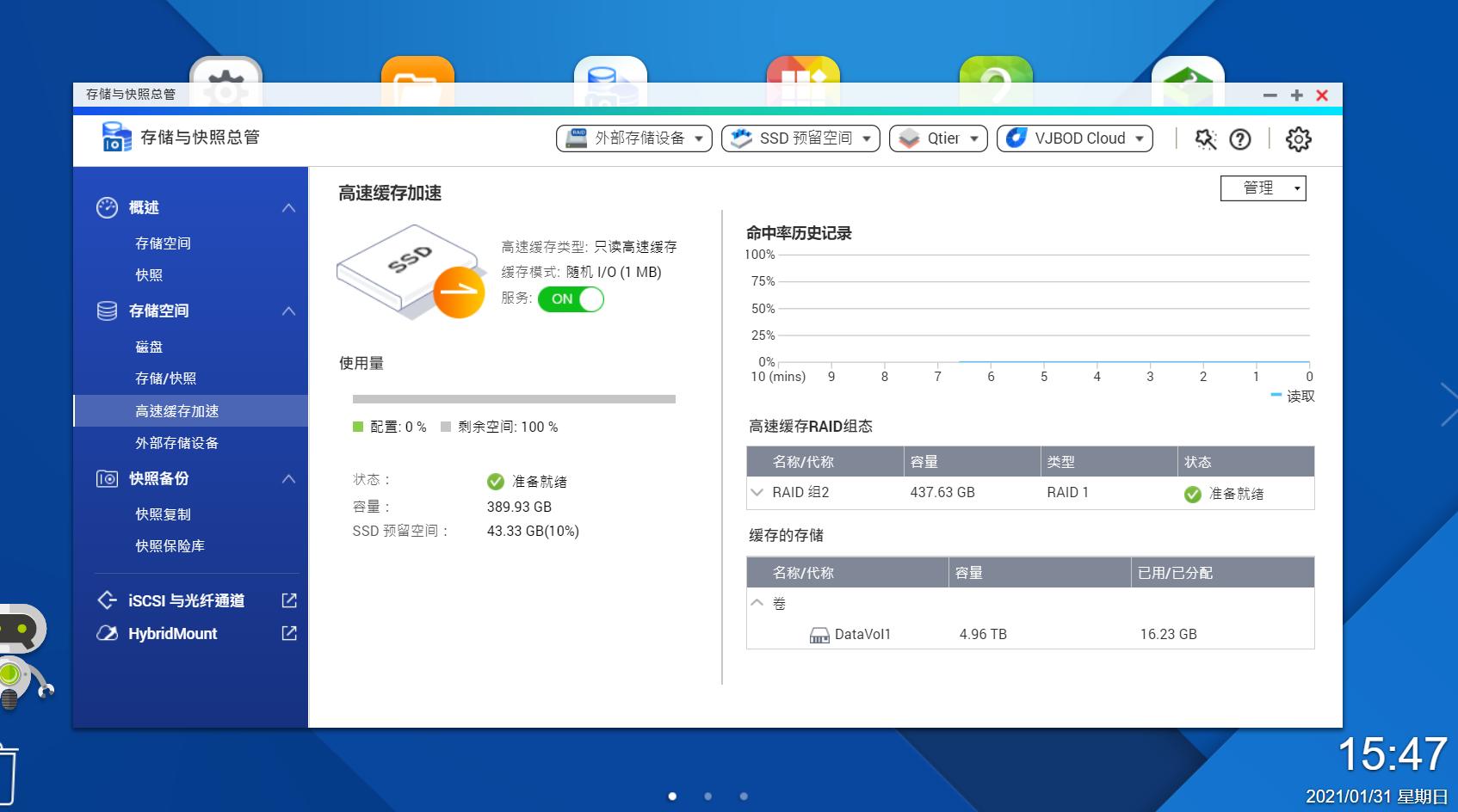Open the SSD 预留空间 dropdown
The height and width of the screenshot is (812, 1458).
tap(800, 138)
